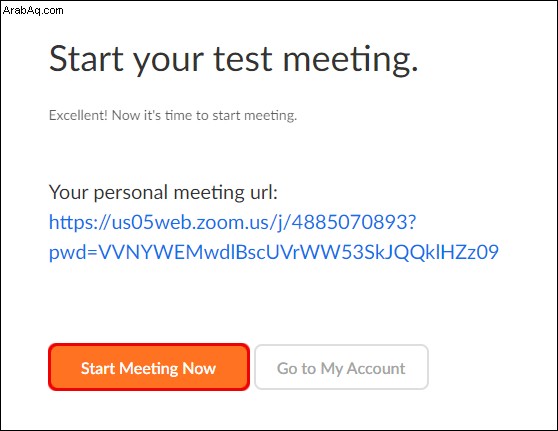Click the pwd=VVNYWEM line of the meeting link
This screenshot has width=558, height=431.
click(x=274, y=252)
